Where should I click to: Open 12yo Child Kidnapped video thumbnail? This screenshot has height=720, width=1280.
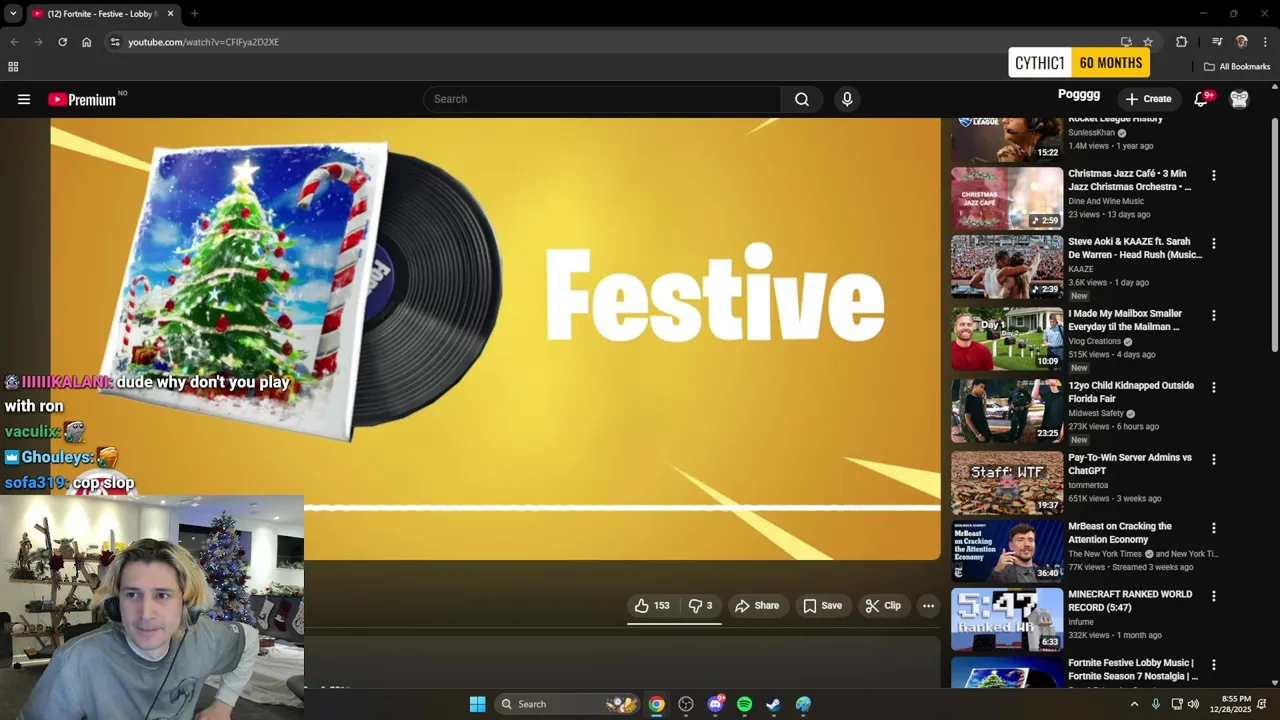(x=1007, y=410)
